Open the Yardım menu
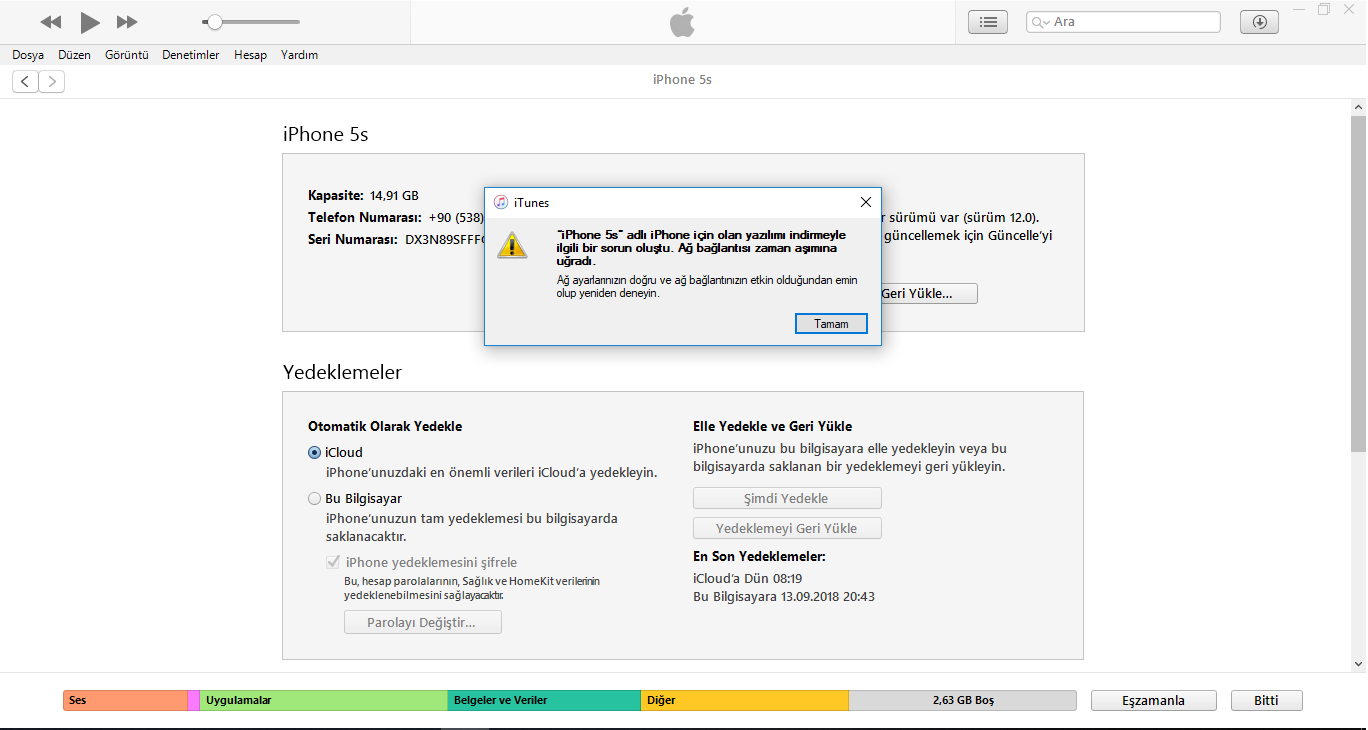This screenshot has width=1368, height=730. pos(299,55)
